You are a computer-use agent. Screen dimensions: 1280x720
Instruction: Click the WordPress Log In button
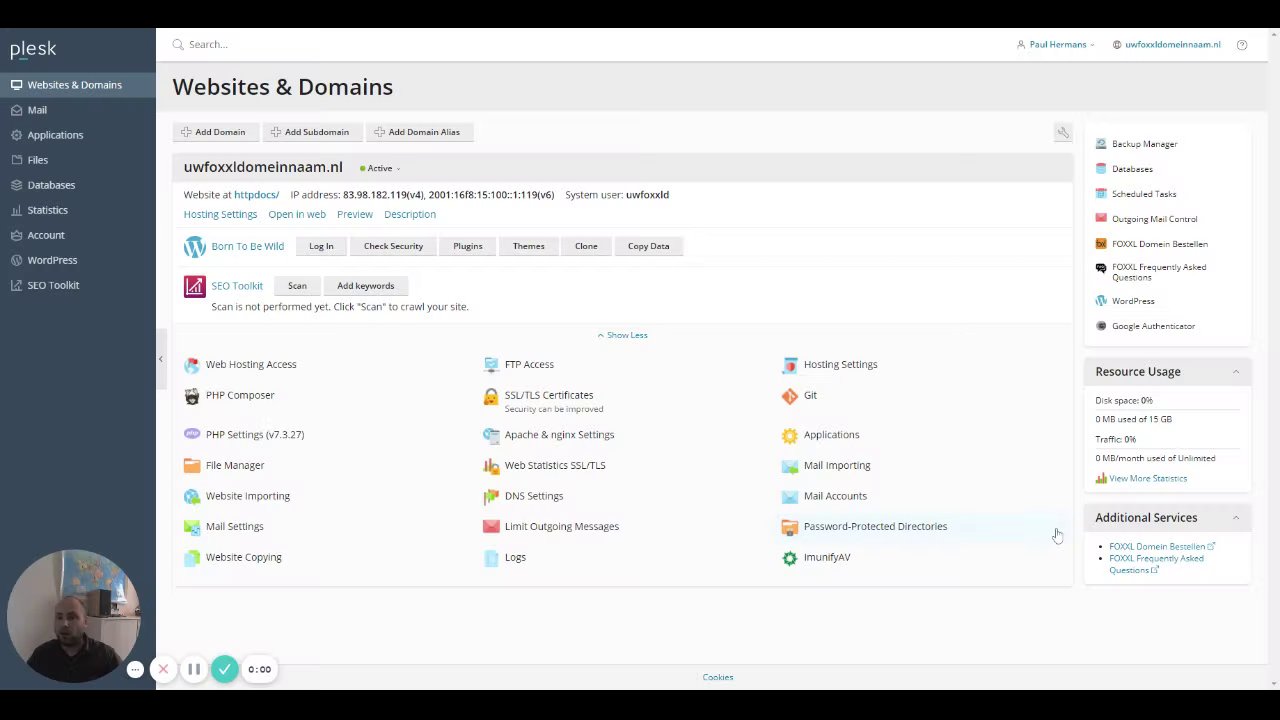point(321,246)
